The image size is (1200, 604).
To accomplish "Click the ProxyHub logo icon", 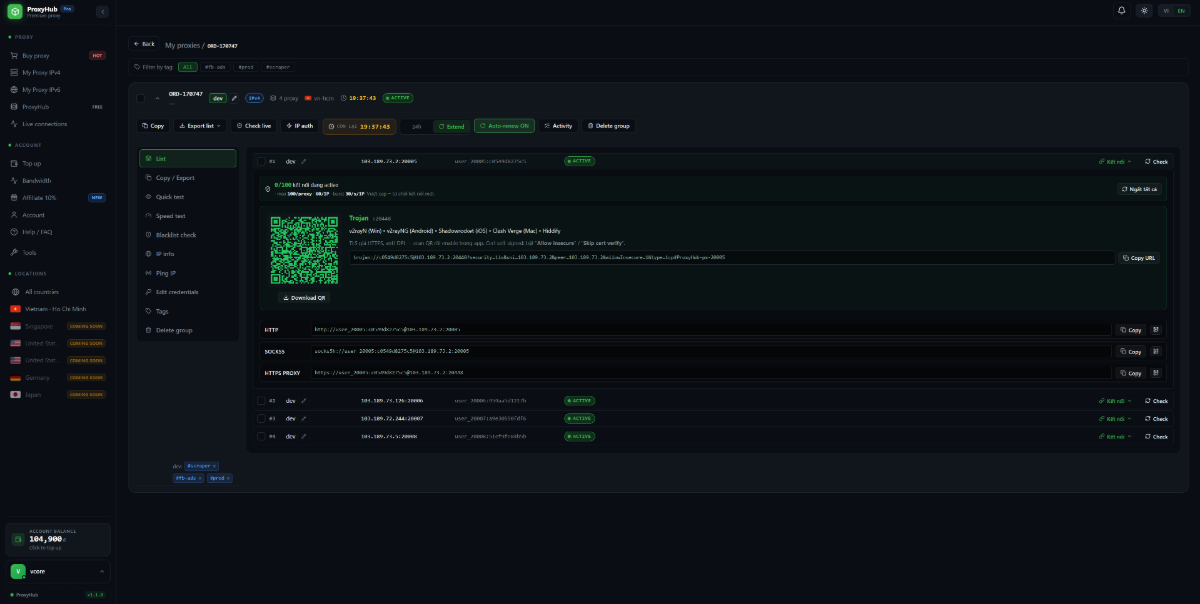I will [15, 11].
